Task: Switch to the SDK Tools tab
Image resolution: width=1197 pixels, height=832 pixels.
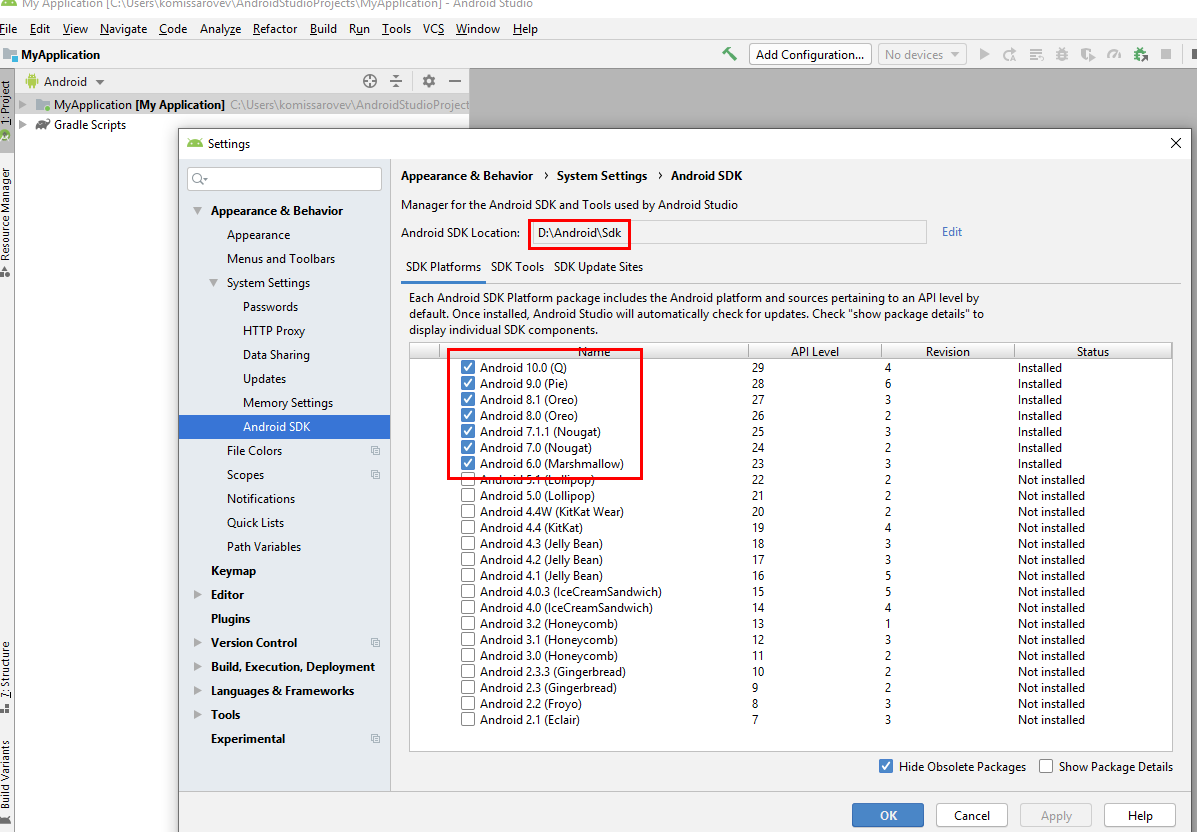Action: pyautogui.click(x=518, y=266)
